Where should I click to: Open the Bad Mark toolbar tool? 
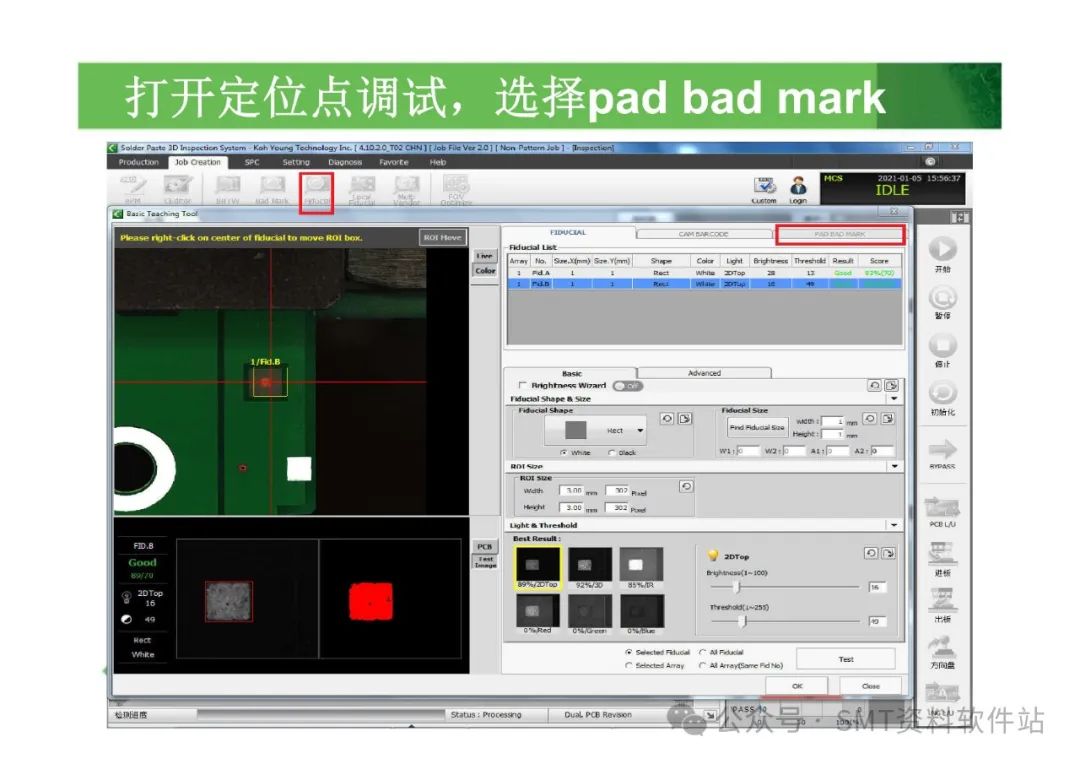click(x=272, y=189)
